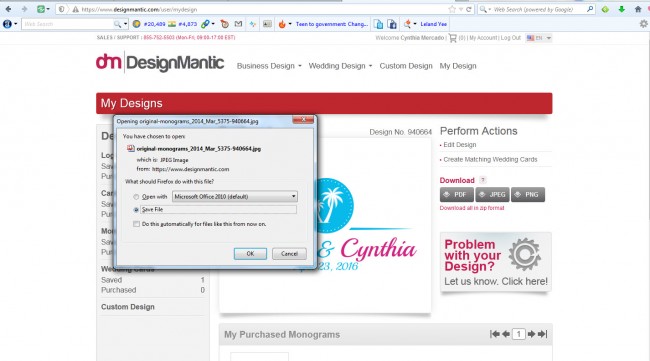Viewport: 650px width, 361px height.
Task: Click Create Matching Wedding Cards link
Action: (490, 160)
